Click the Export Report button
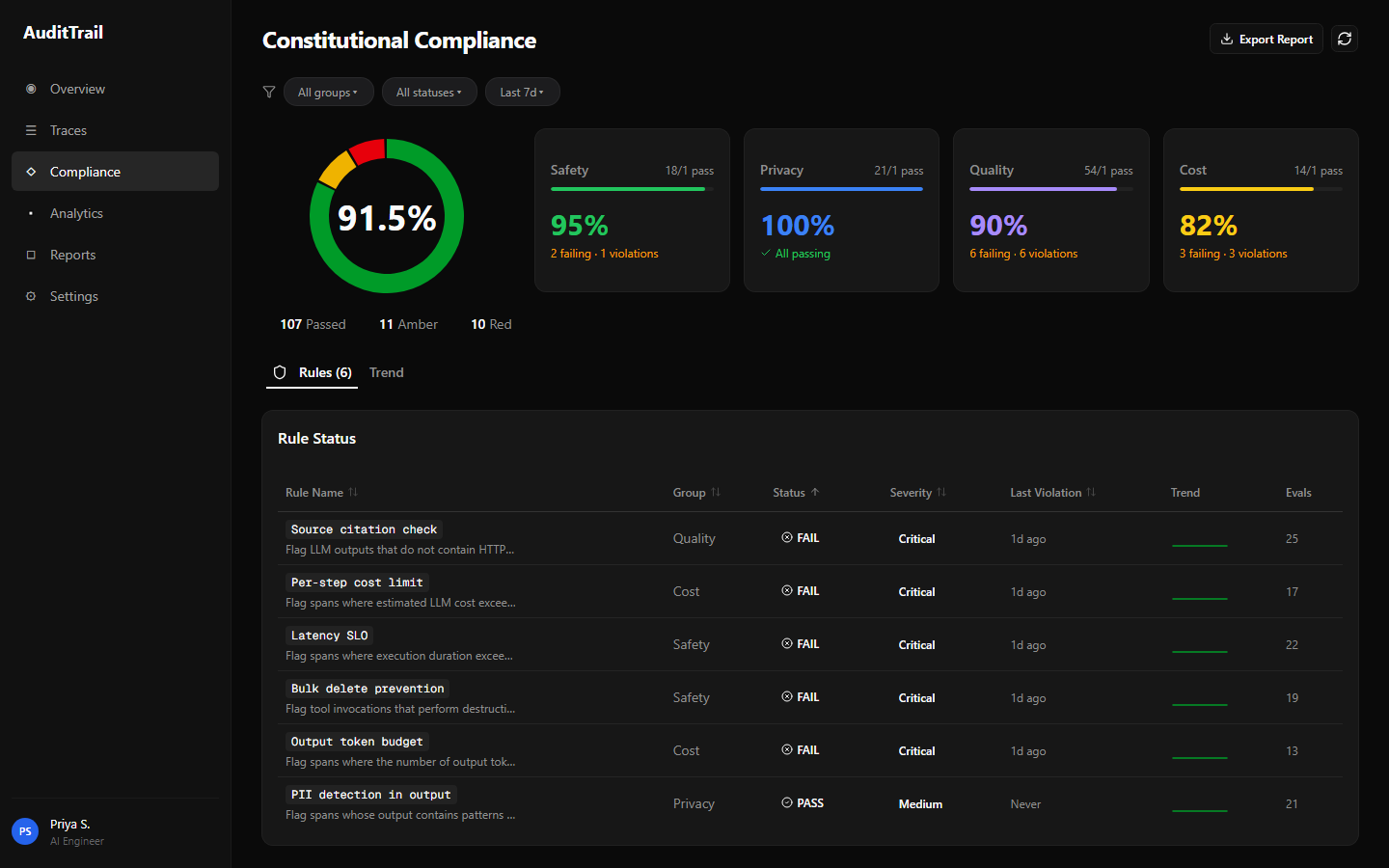 point(1266,40)
